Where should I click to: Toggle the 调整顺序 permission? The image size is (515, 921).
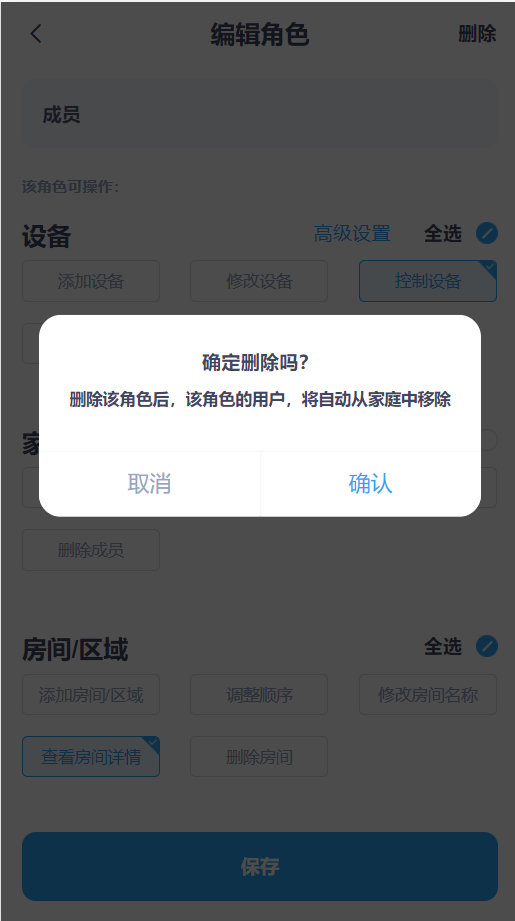click(259, 695)
